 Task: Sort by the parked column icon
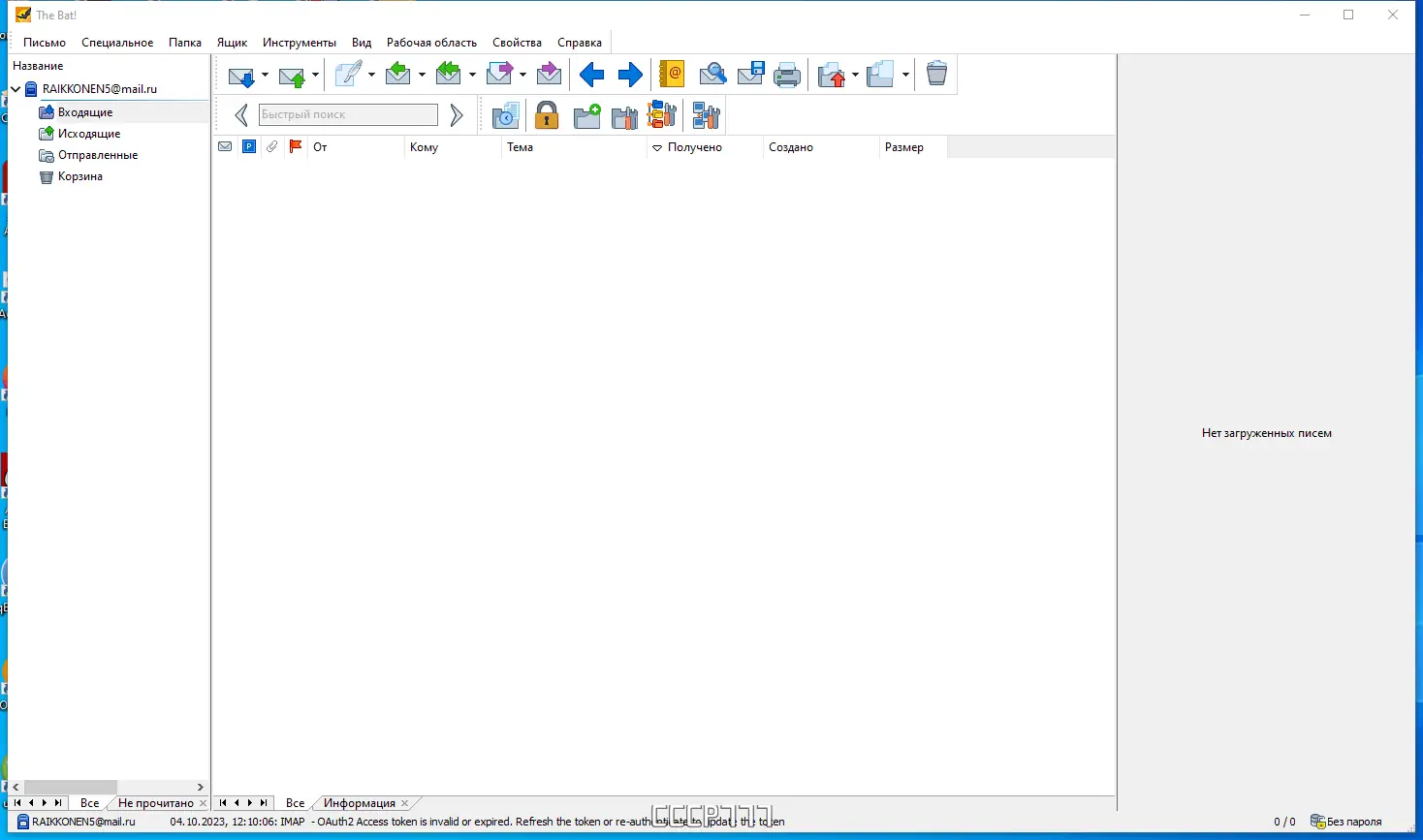(249, 147)
